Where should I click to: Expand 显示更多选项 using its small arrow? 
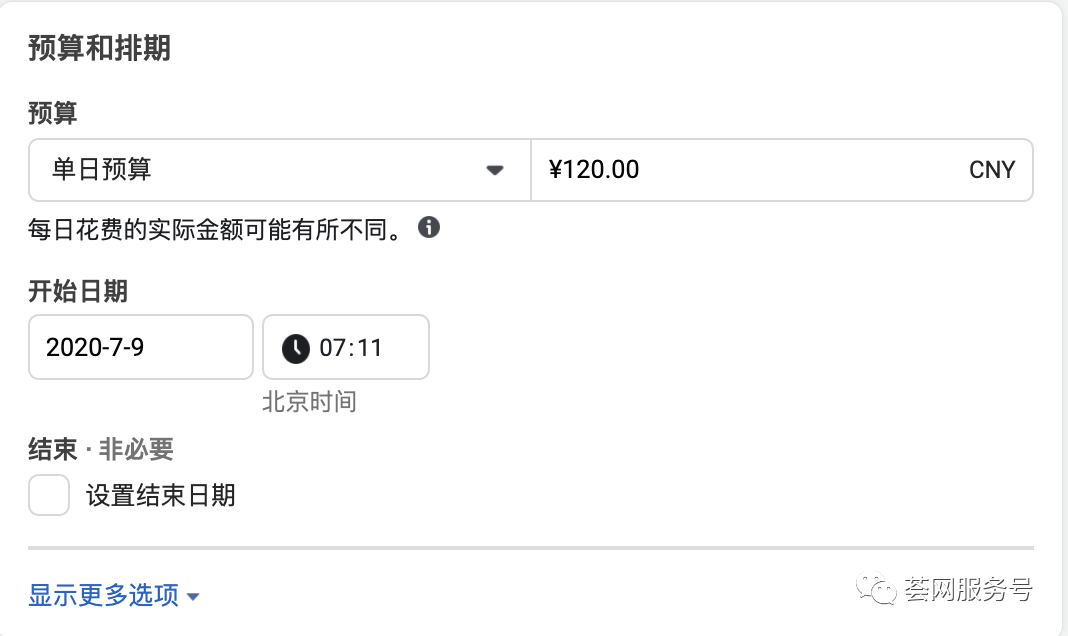[x=194, y=597]
